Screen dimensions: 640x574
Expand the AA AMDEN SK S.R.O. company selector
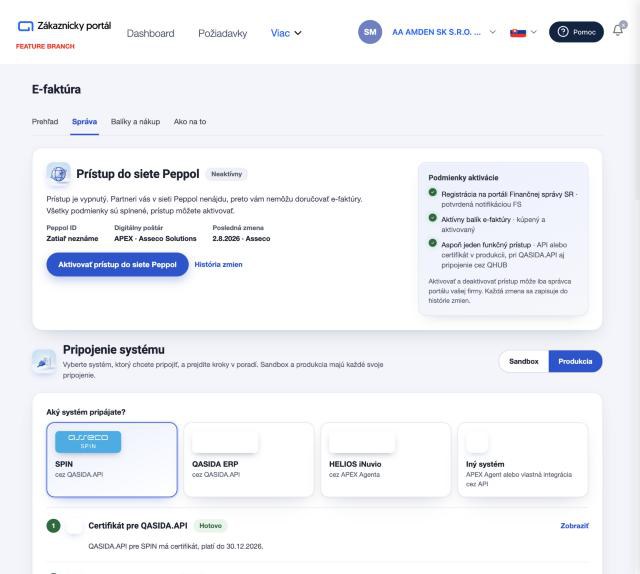click(x=444, y=32)
